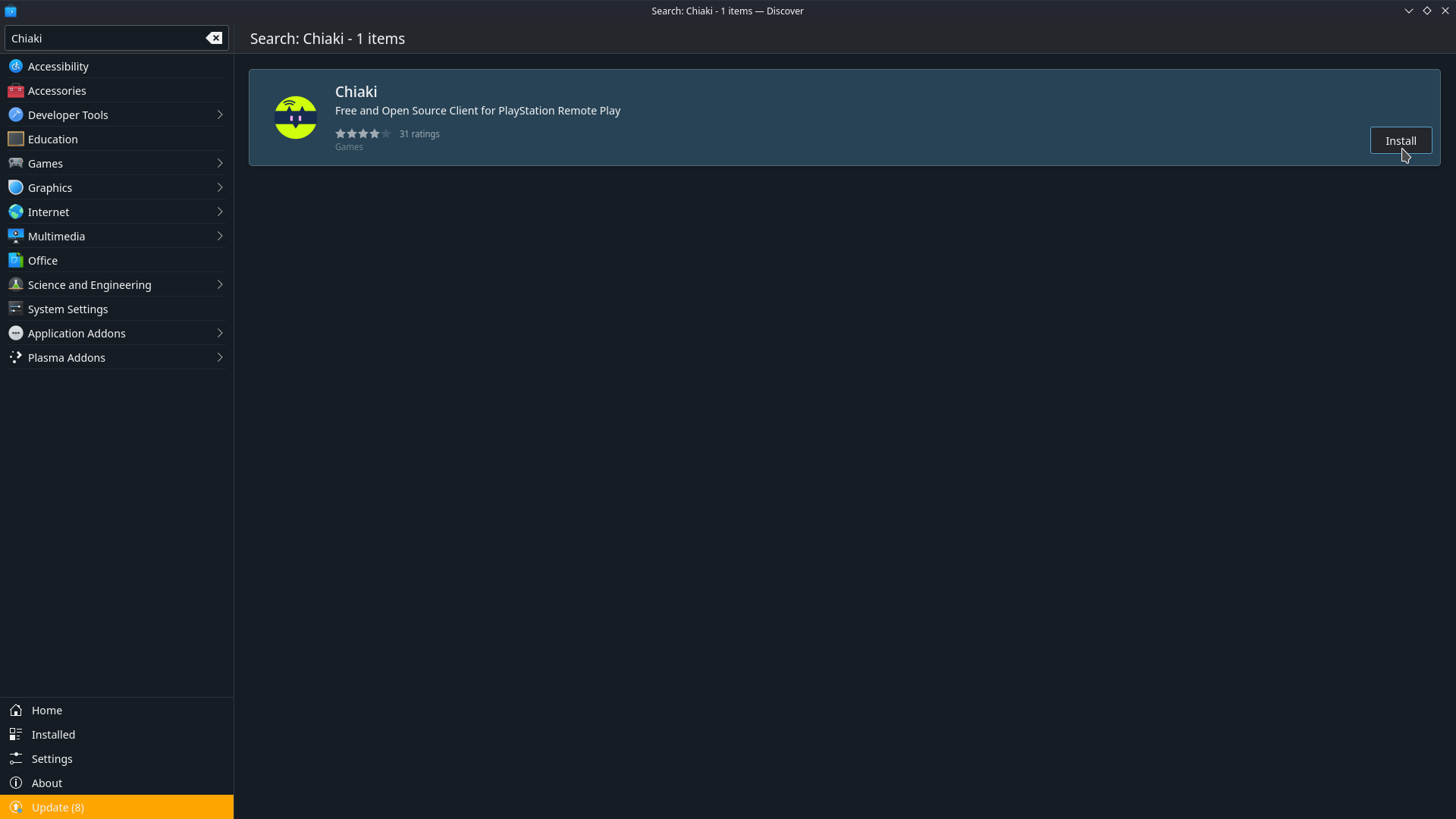Screen dimensions: 1456x819
Task: Click the Education category icon
Action: [15, 139]
